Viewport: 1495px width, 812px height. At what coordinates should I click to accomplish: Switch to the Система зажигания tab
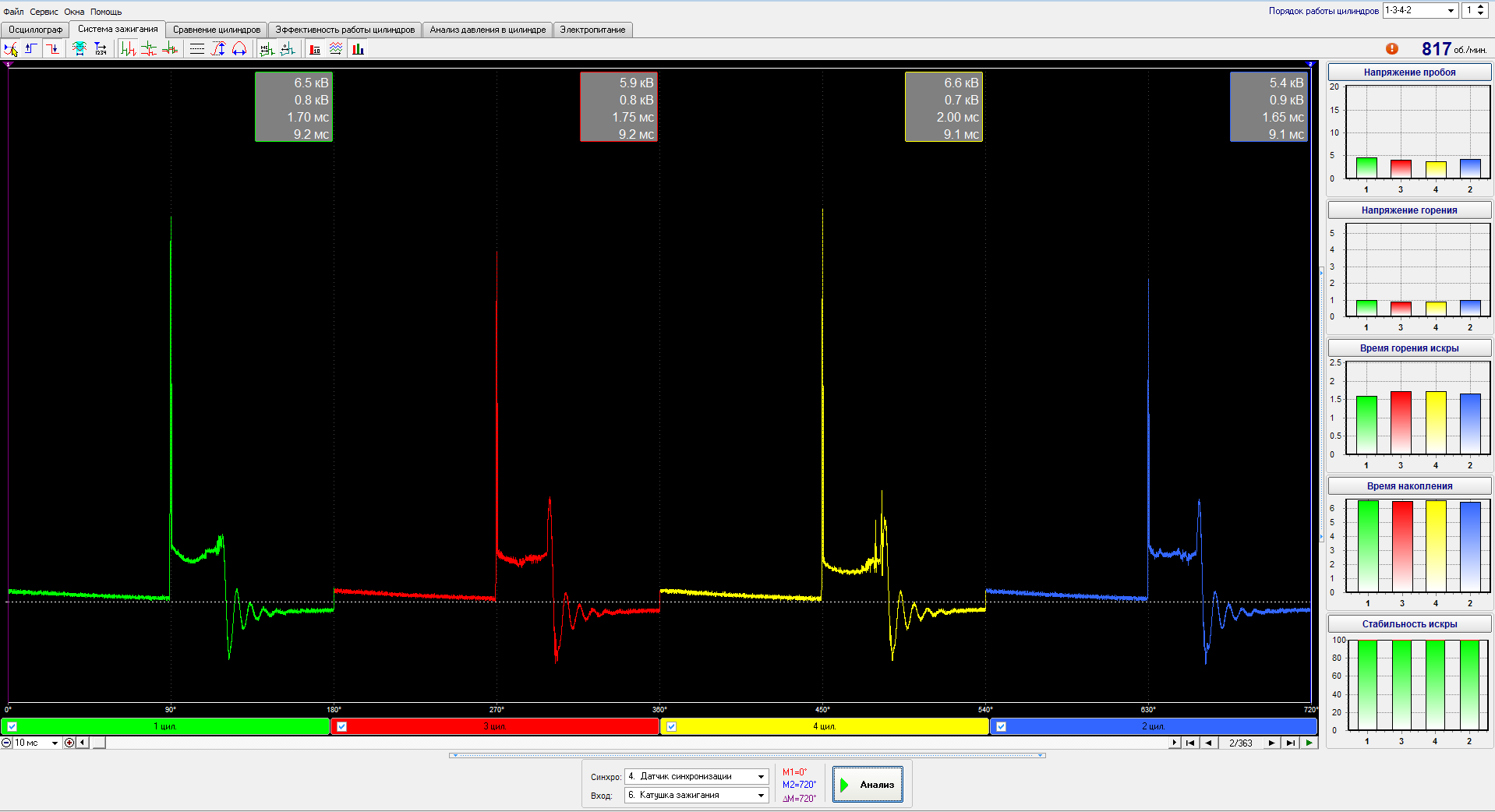tap(118, 29)
